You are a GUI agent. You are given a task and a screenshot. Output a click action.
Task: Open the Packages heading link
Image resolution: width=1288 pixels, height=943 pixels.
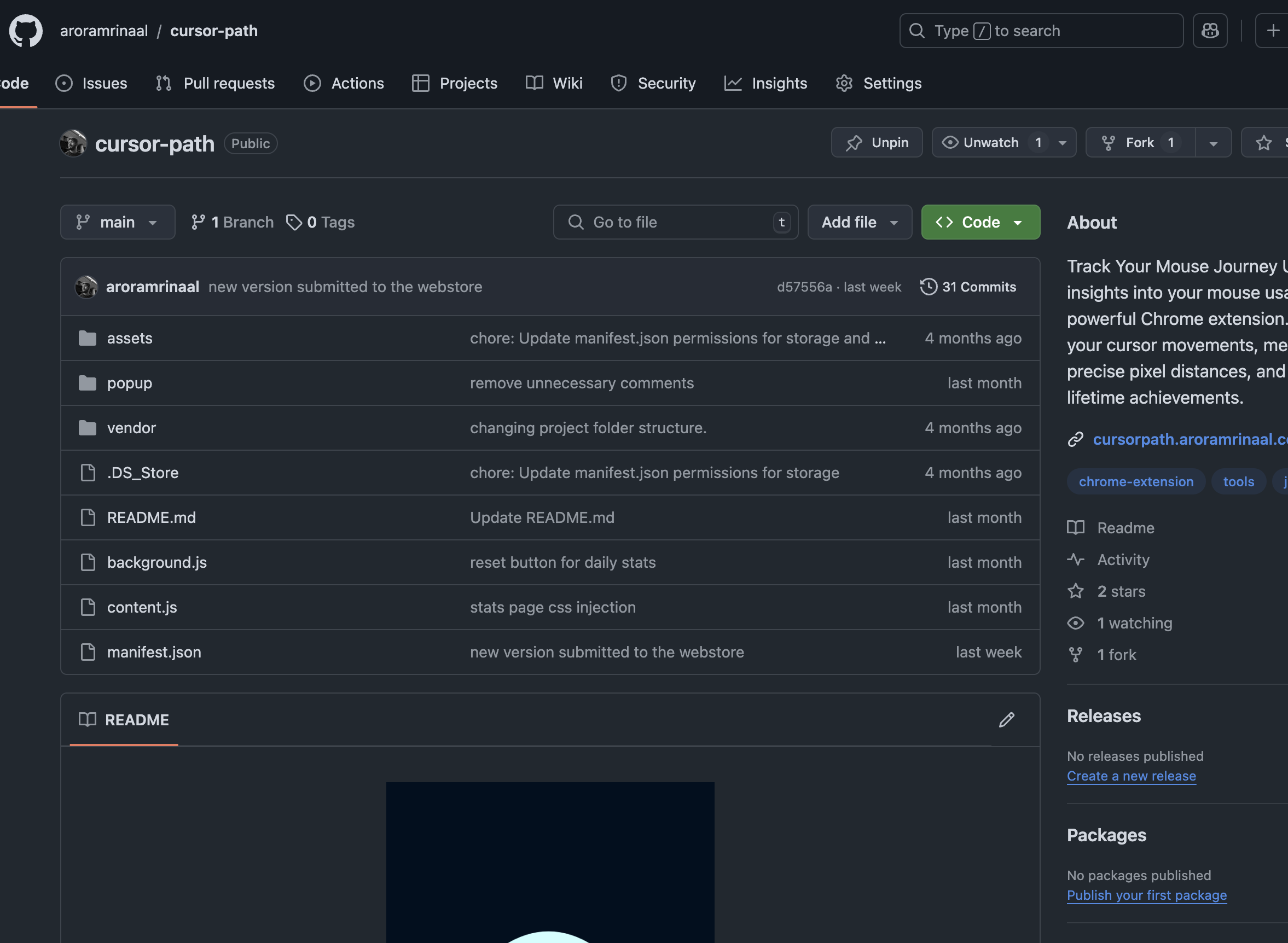[1106, 836]
